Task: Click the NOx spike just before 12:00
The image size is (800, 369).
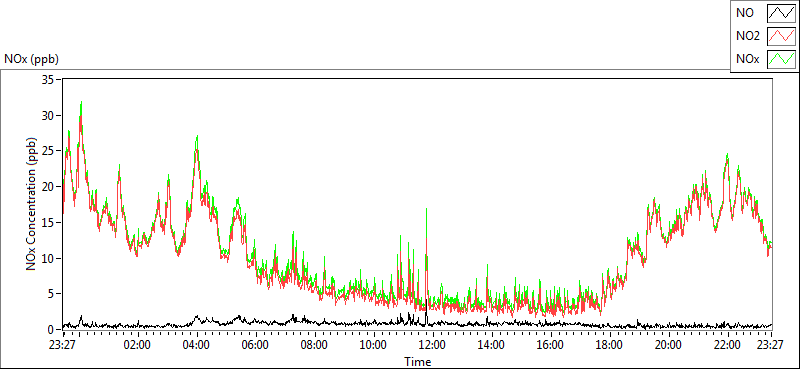Action: [426, 210]
